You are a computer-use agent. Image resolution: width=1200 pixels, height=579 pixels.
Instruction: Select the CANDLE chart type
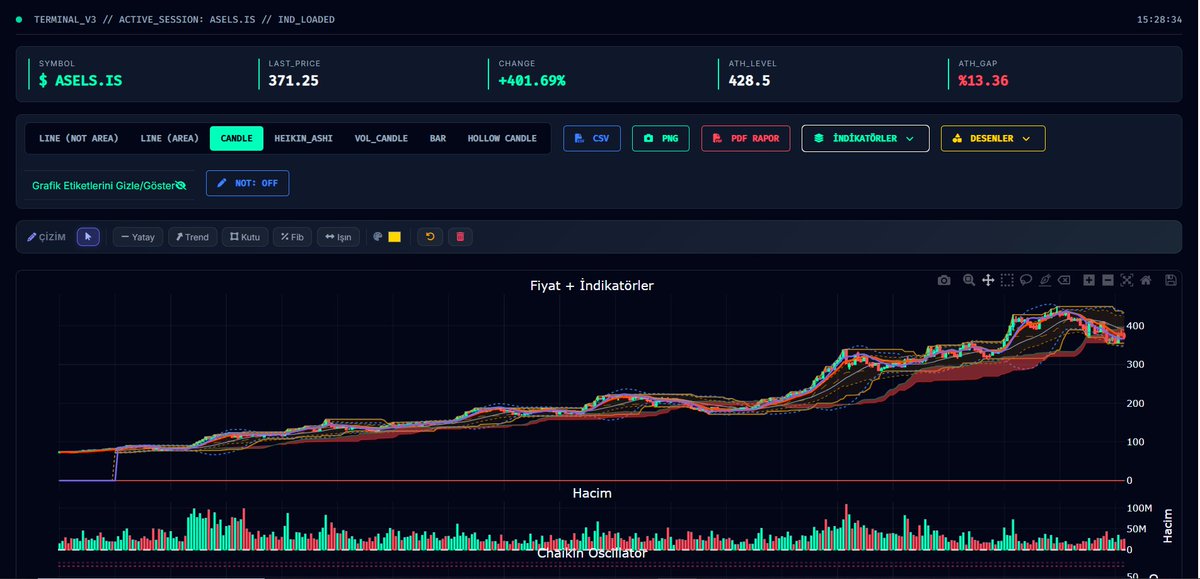(x=236, y=138)
